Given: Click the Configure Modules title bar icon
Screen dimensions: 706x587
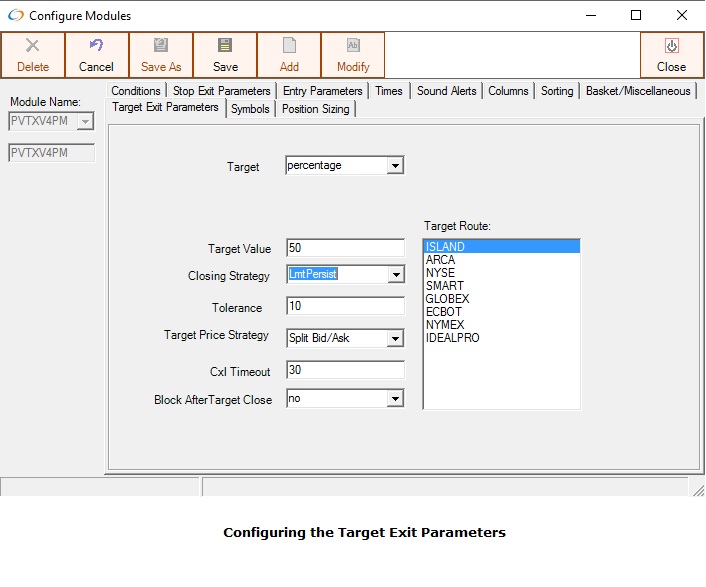Looking at the screenshot, I should pos(15,16).
